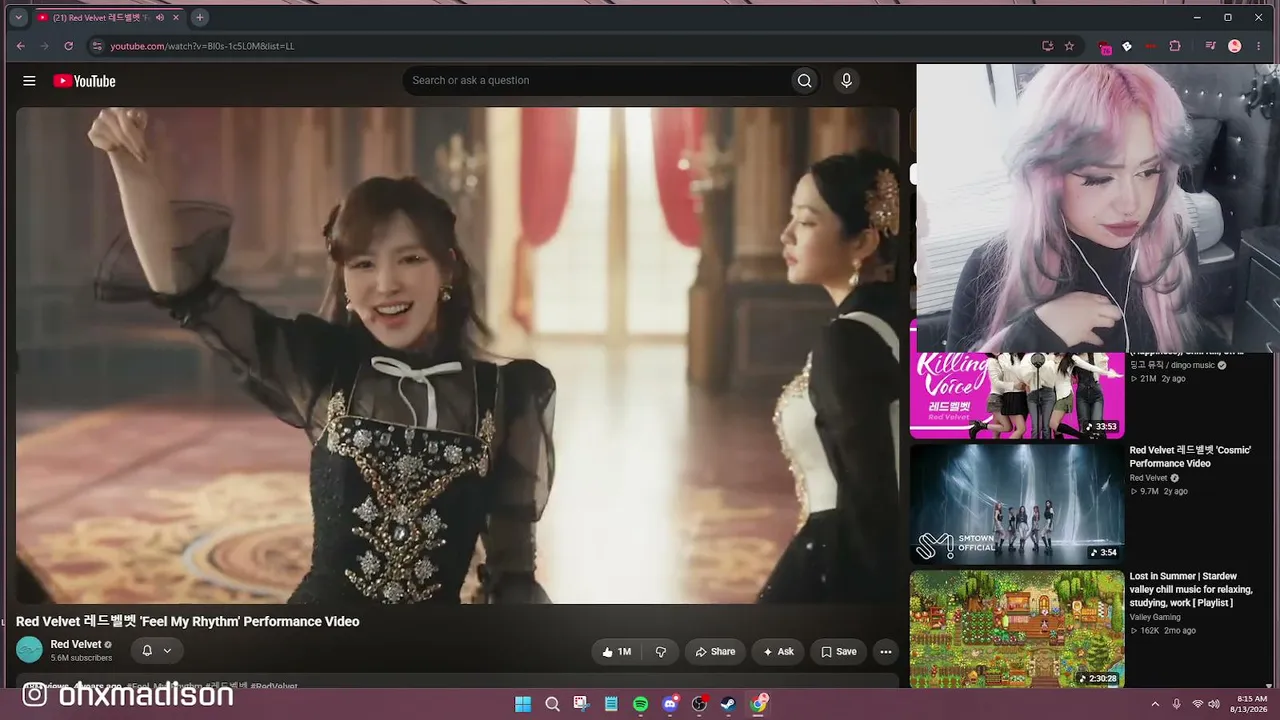Open the dingo music channel link
Viewport: 1280px width, 720px height.
coord(1172,365)
